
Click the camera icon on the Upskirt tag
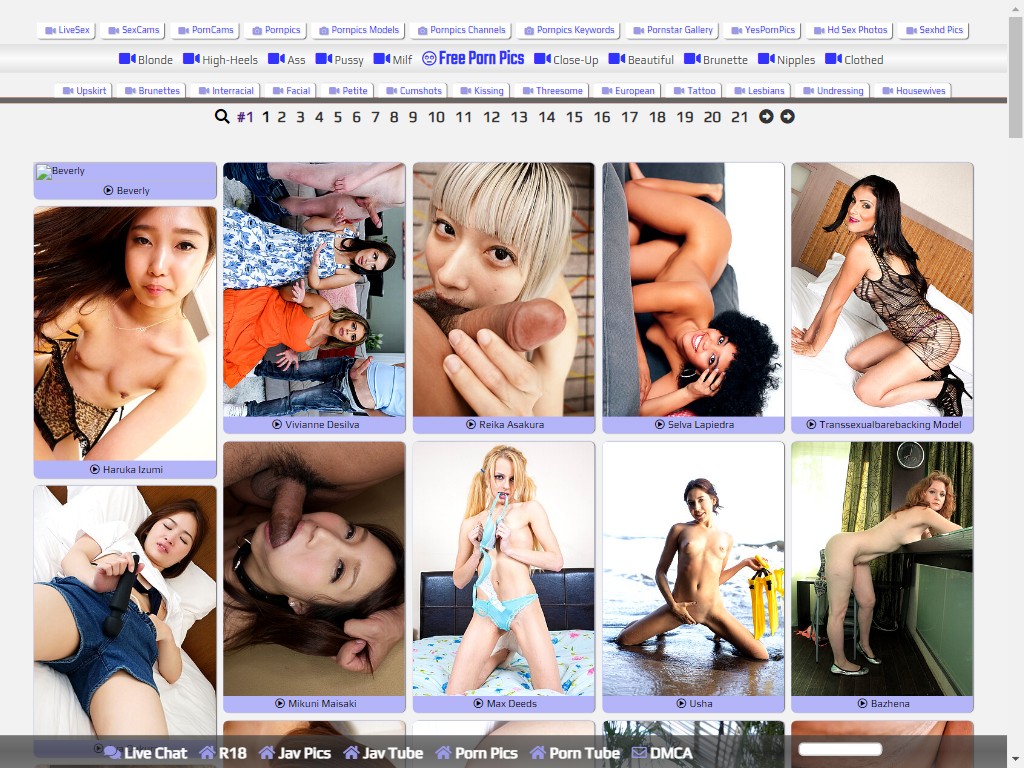68,91
